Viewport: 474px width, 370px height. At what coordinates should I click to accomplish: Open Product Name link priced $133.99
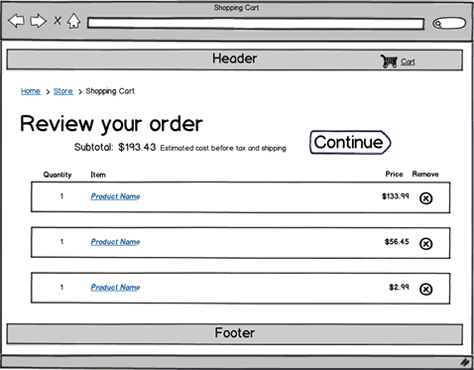click(x=115, y=196)
